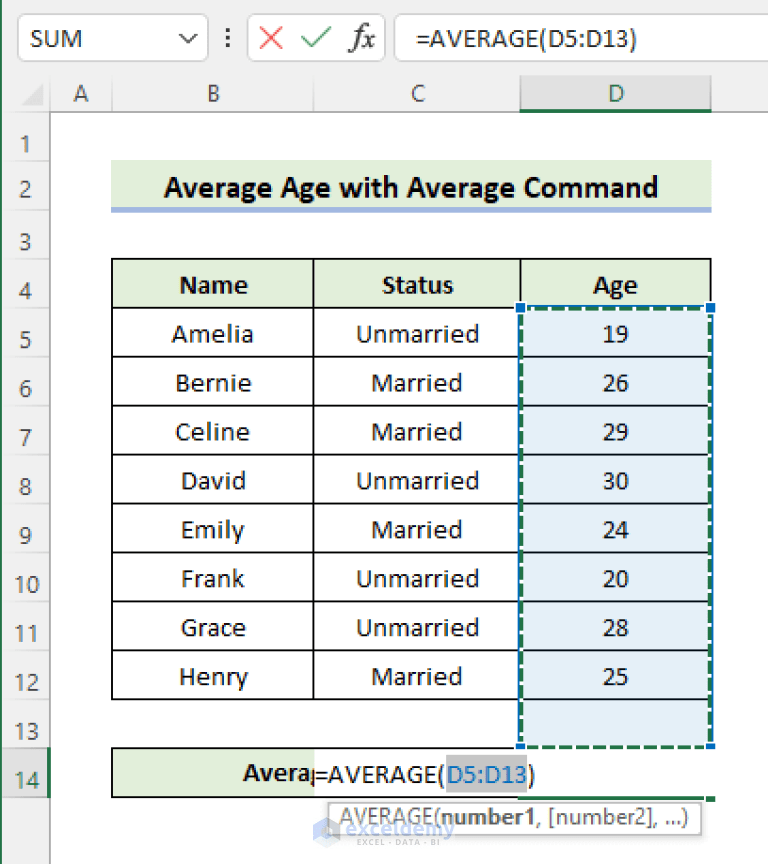Click the cell containing Emily
This screenshot has width=768, height=864.
213,530
